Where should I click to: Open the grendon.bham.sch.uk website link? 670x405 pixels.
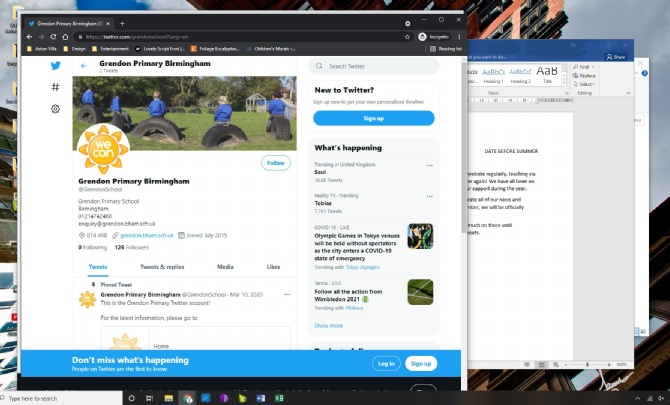(147, 235)
